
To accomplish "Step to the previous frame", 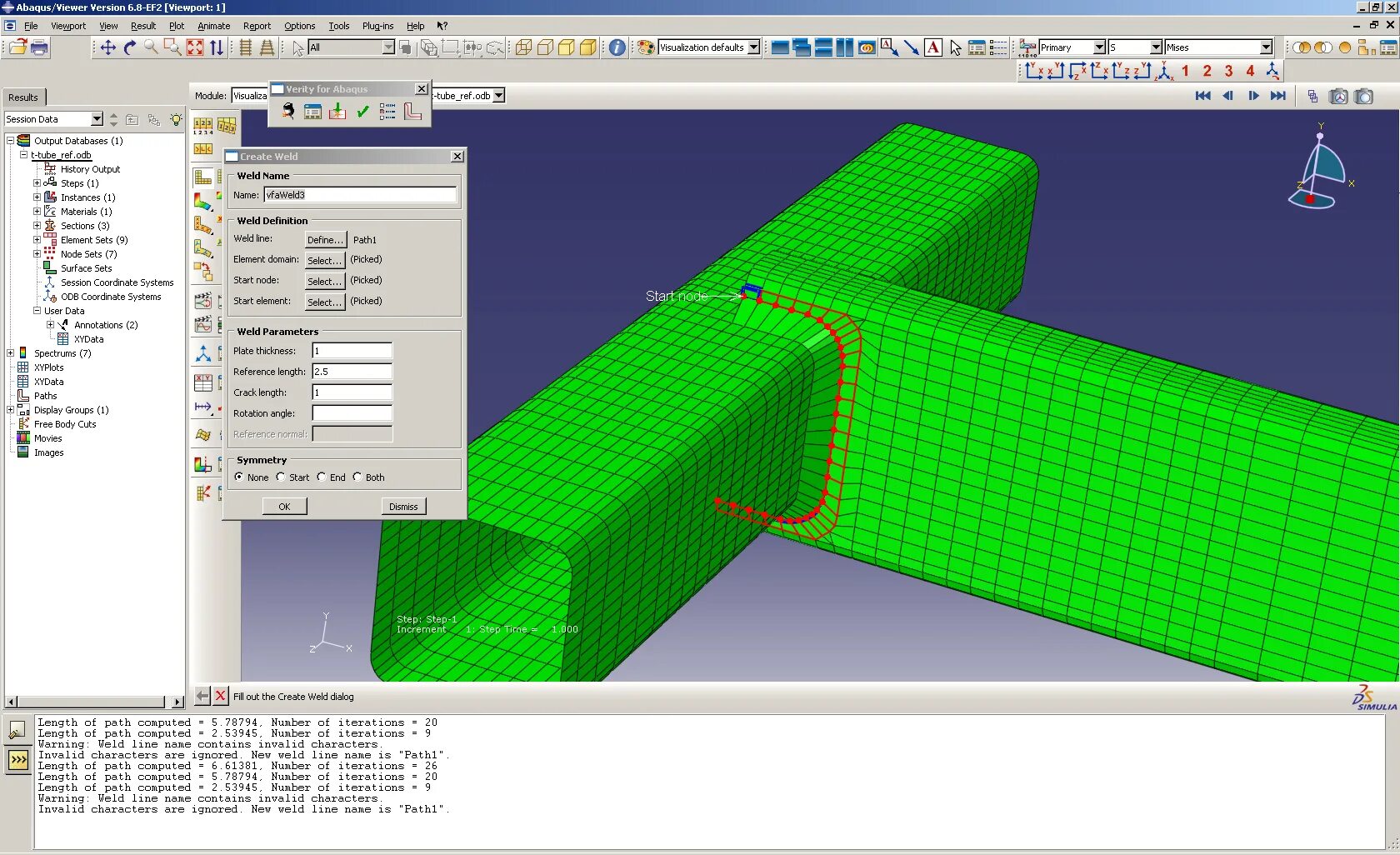I will click(x=1227, y=96).
